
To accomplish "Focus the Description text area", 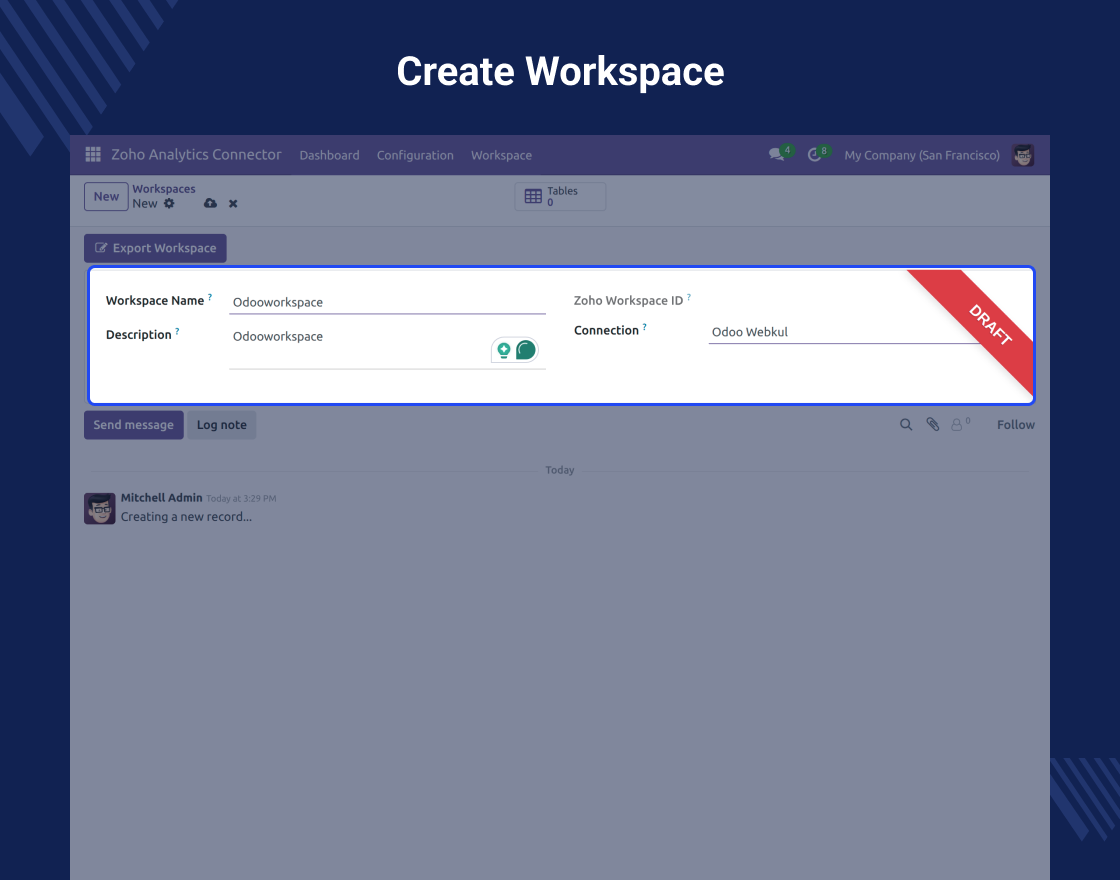I will coord(387,347).
